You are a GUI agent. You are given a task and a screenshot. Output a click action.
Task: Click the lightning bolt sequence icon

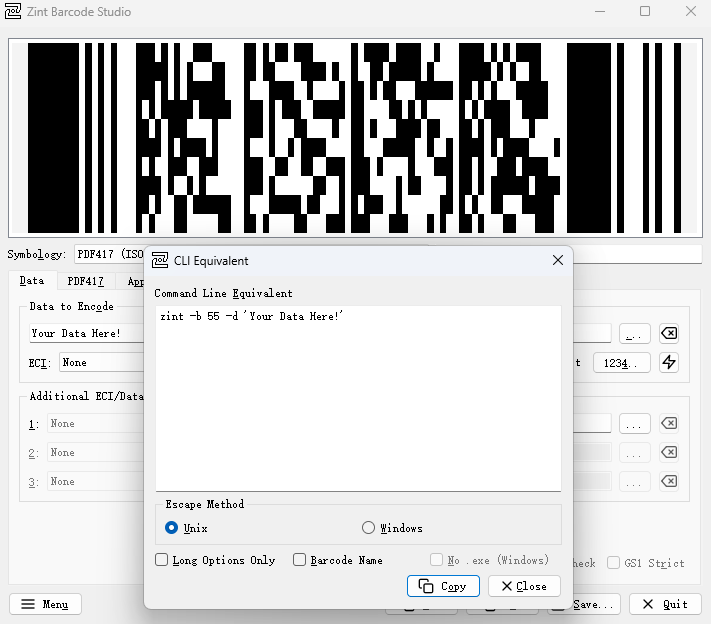669,363
